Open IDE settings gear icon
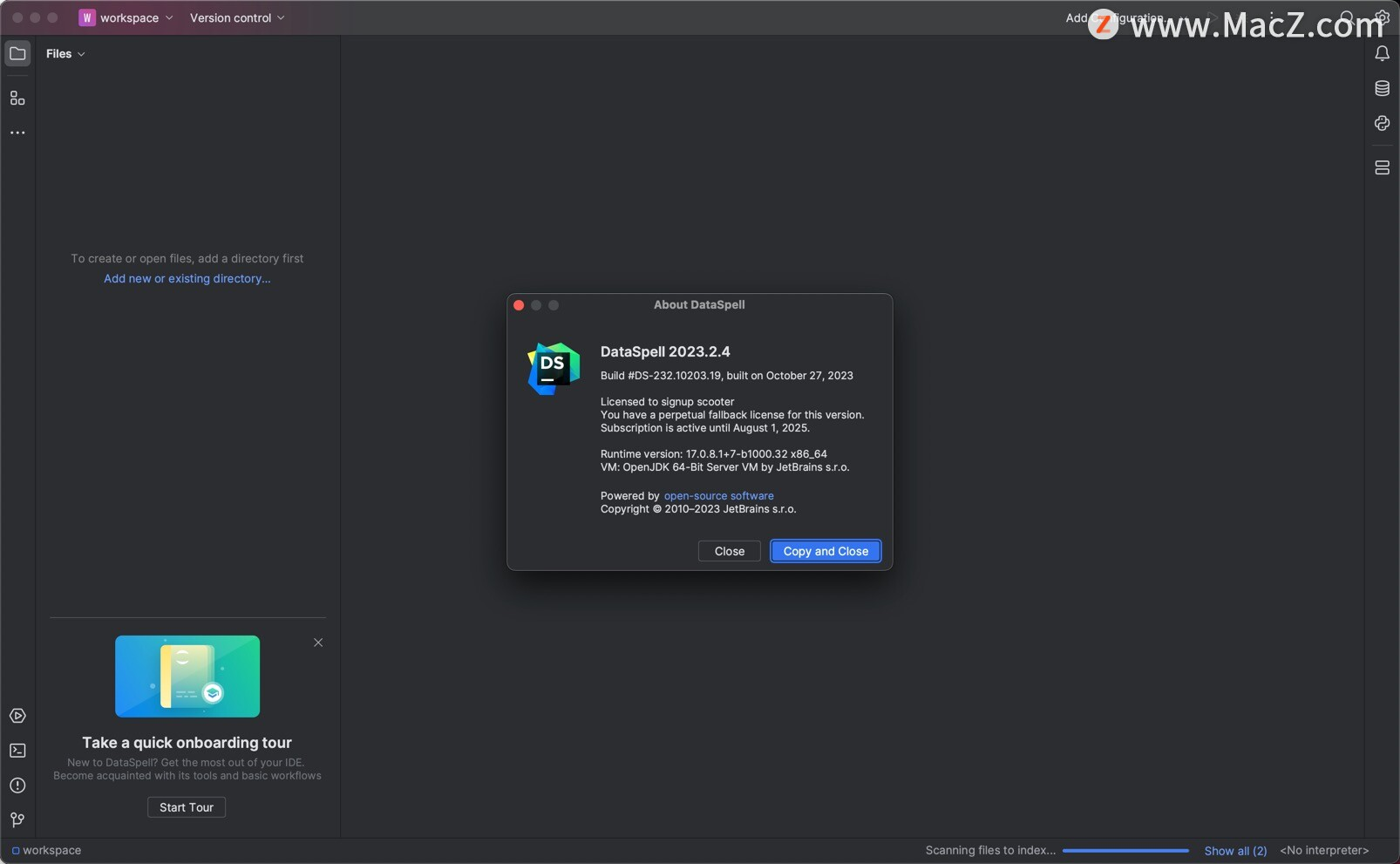The image size is (1400, 864). click(x=1383, y=17)
